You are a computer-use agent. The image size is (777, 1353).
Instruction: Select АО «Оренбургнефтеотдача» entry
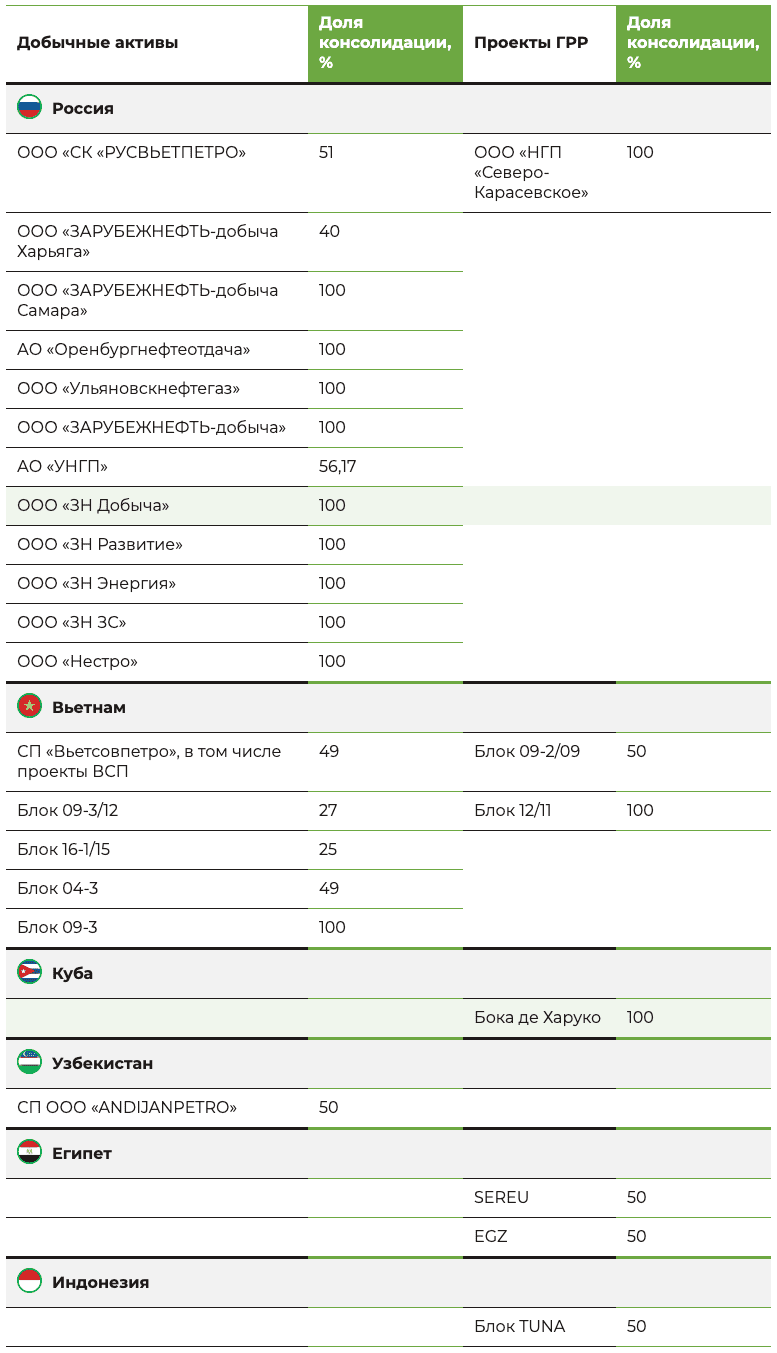click(x=133, y=350)
